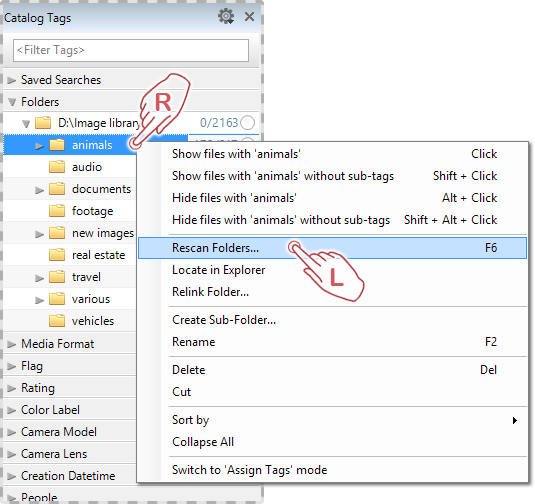This screenshot has width=535, height=504.
Task: Choose Show files with 'animals' without sub-tags
Action: pyautogui.click(x=332, y=176)
